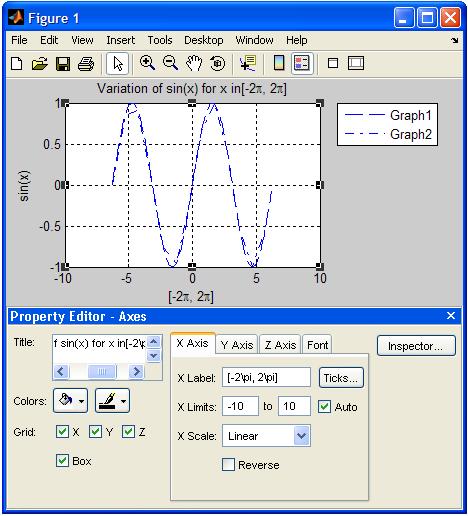Open the Insert menu
468x516 pixels.
click(120, 40)
